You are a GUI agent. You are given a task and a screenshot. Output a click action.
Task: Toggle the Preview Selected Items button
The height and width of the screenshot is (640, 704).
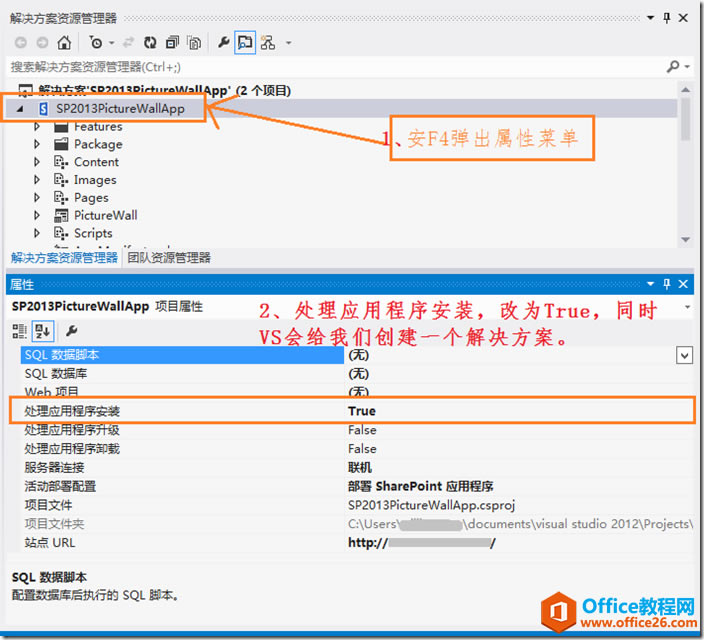(245, 43)
